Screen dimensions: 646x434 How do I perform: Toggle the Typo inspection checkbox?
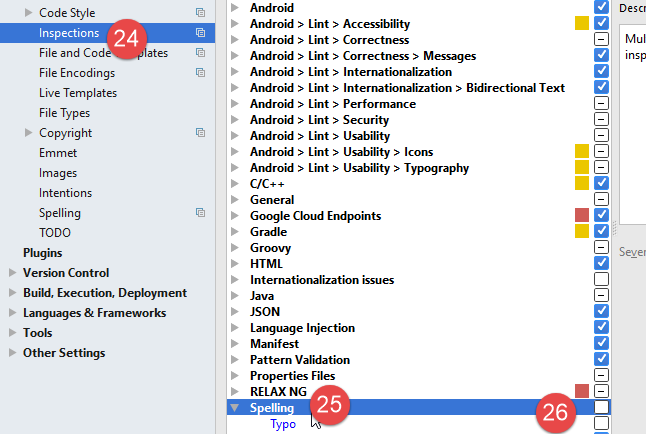[601, 424]
